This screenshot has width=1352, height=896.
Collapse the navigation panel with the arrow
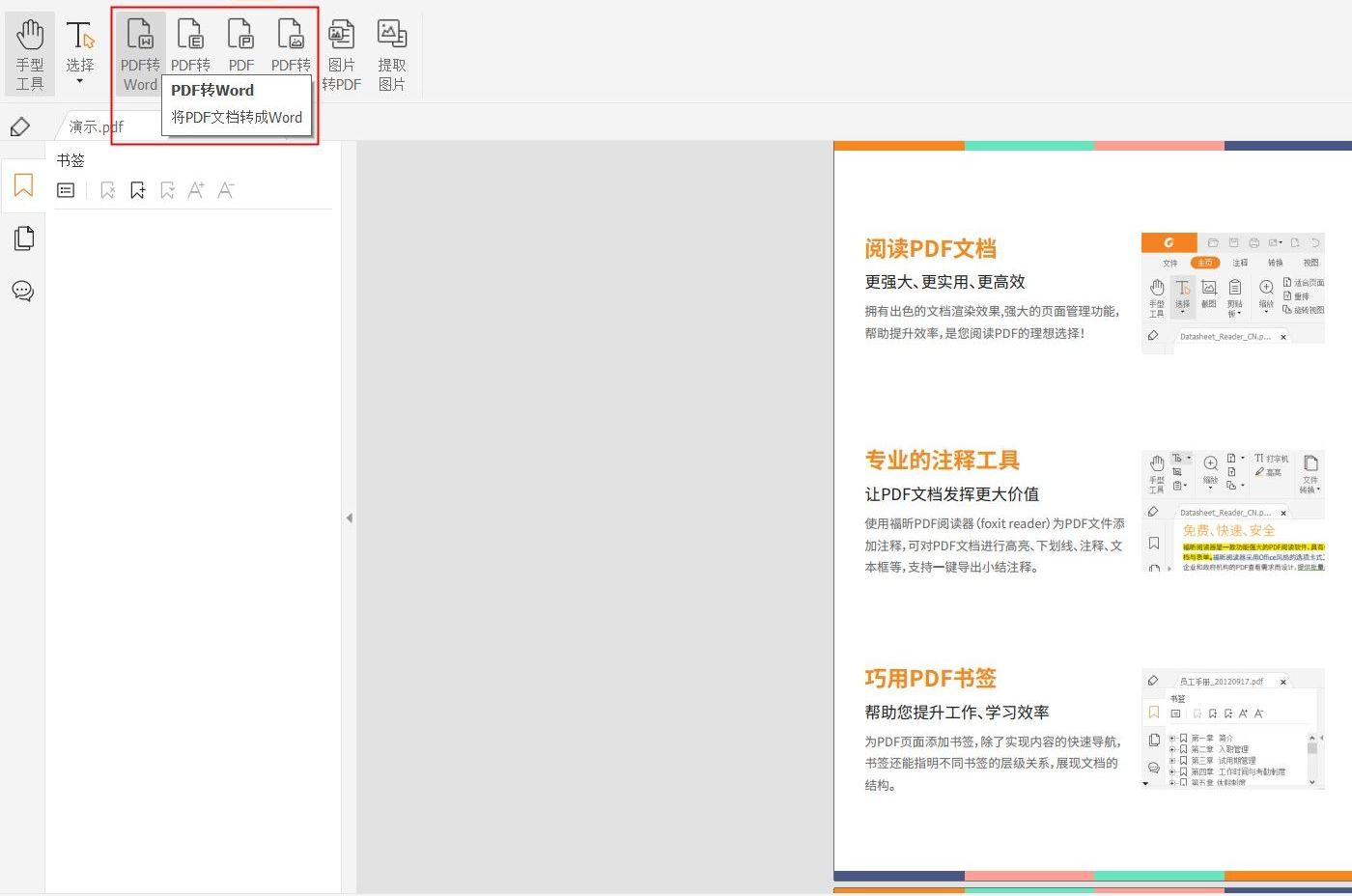(x=350, y=518)
